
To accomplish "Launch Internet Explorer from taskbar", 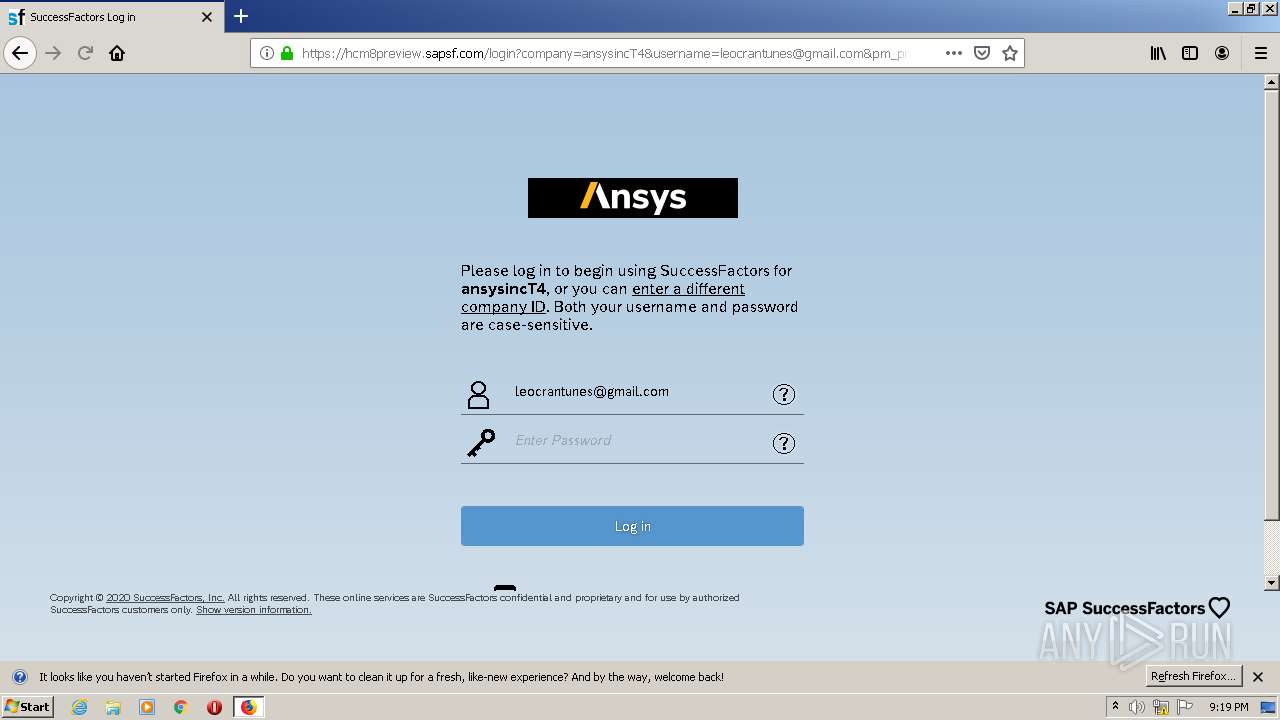I will coord(79,707).
